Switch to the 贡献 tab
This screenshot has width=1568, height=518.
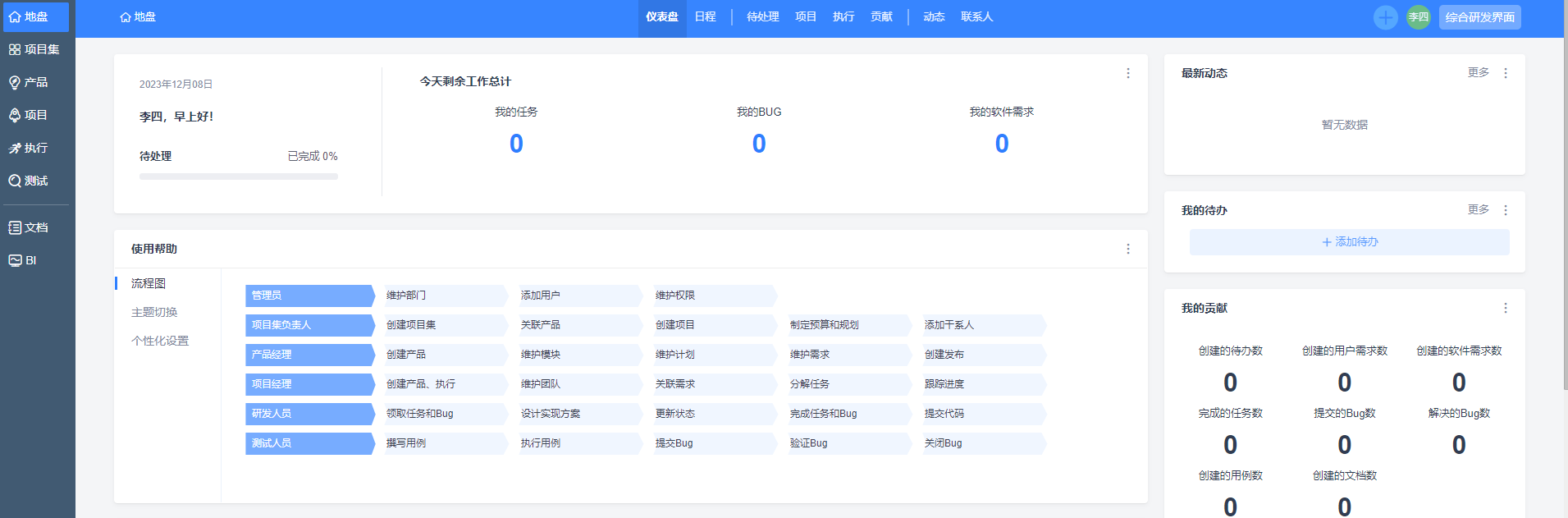click(881, 16)
